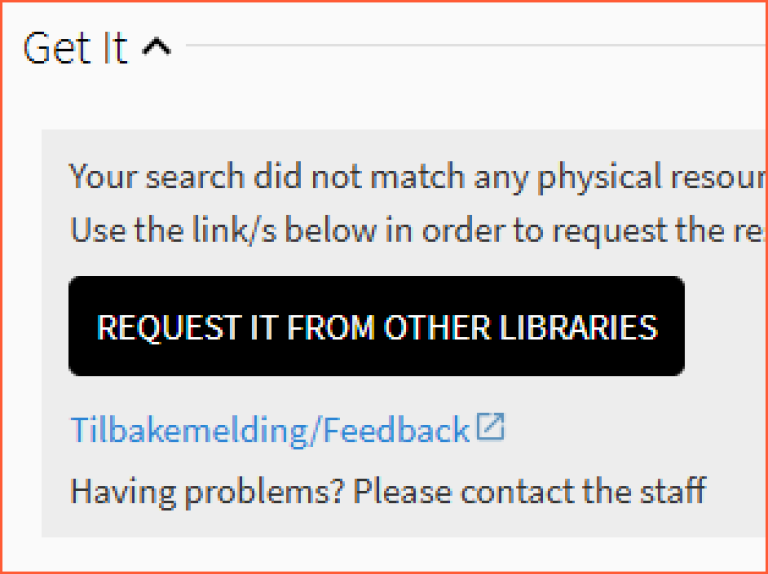Select the word 'Tilbakemelding' in the link
Viewport: 768px width, 574px height.
[x=190, y=429]
